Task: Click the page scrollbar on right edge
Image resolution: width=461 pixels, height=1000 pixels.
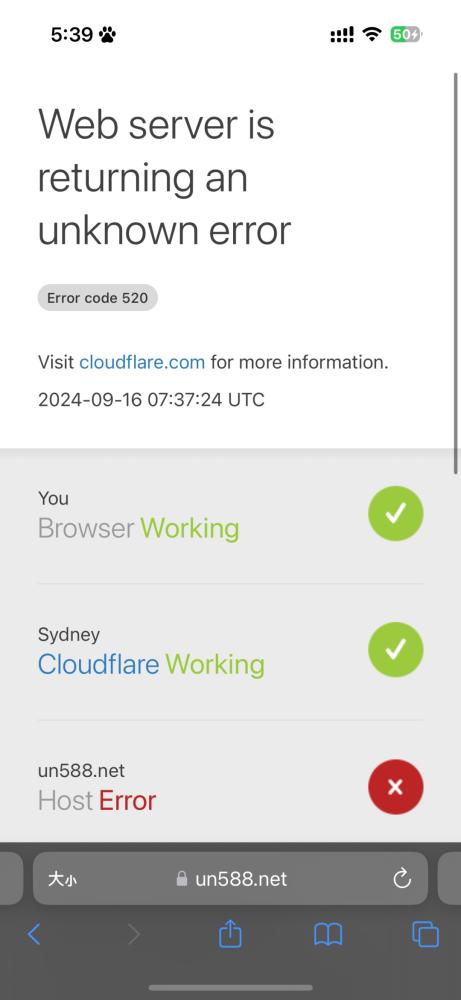Action: point(455,274)
